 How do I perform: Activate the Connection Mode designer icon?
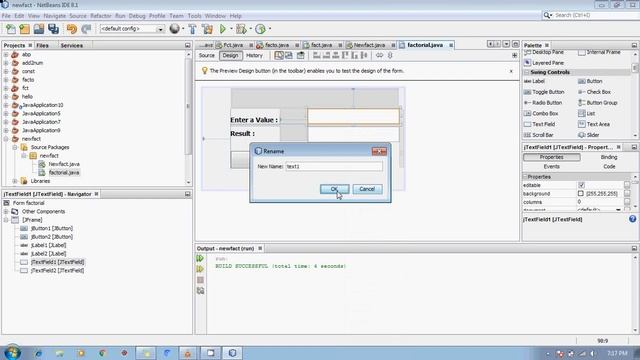tap(289, 55)
